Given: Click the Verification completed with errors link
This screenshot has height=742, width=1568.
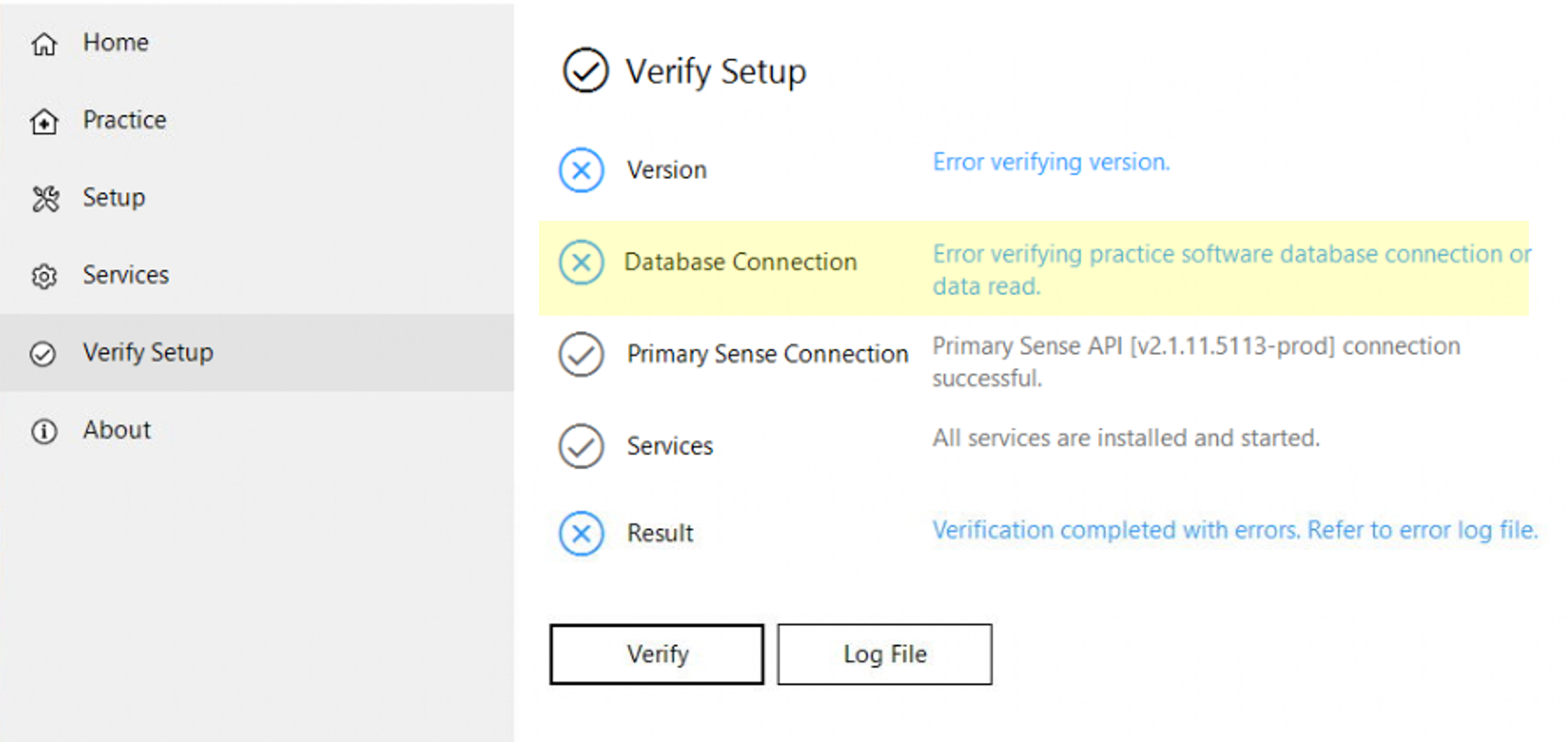Looking at the screenshot, I should coord(1234,530).
